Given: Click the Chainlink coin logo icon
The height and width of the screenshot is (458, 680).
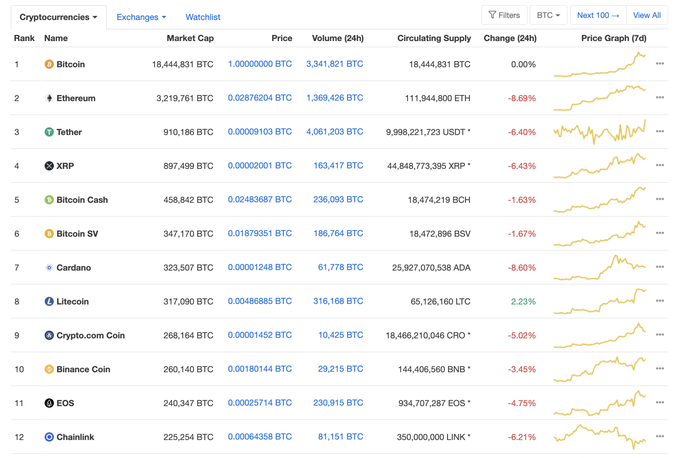Looking at the screenshot, I should (49, 437).
